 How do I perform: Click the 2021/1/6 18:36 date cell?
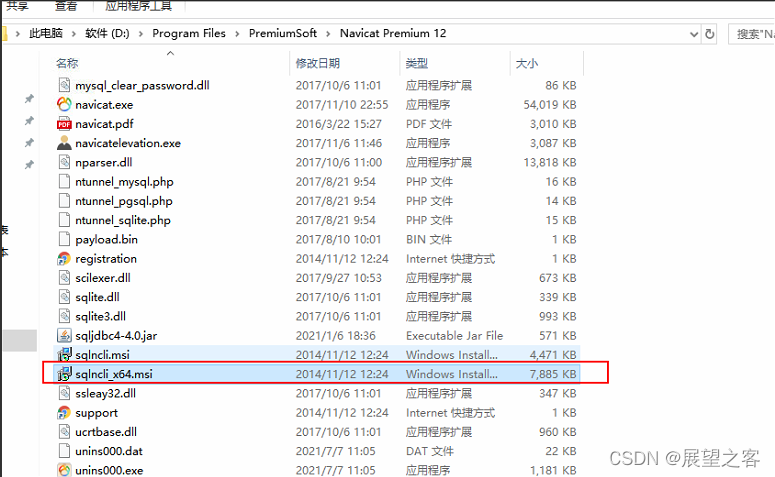336,336
